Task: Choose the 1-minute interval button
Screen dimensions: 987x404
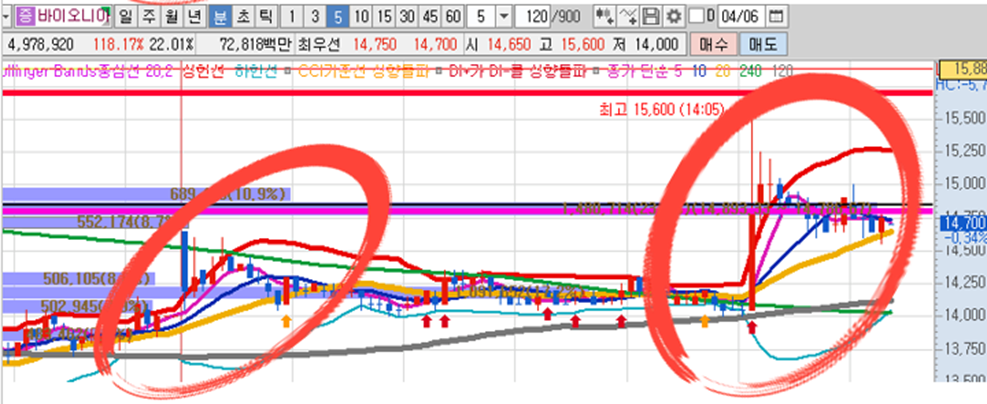Action: 292,16
